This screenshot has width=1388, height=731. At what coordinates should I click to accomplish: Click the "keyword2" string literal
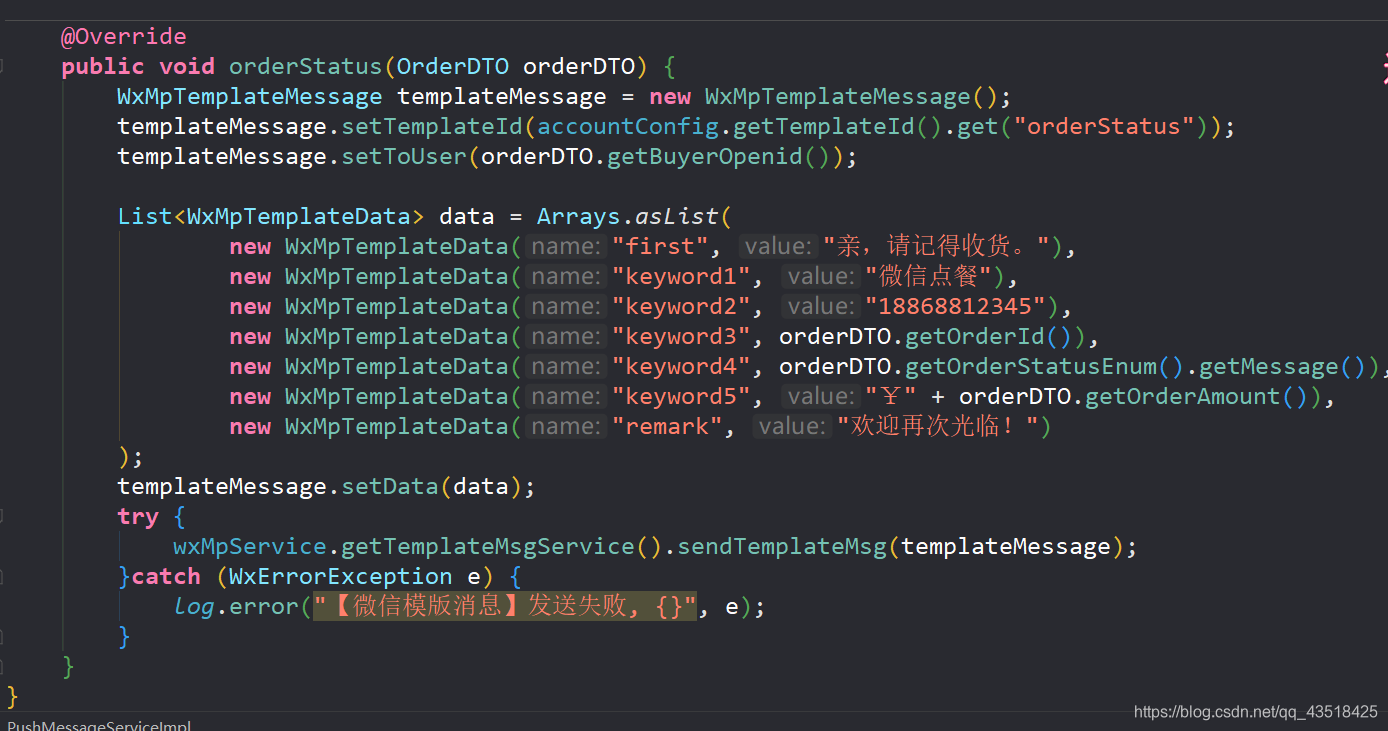[x=682, y=307]
